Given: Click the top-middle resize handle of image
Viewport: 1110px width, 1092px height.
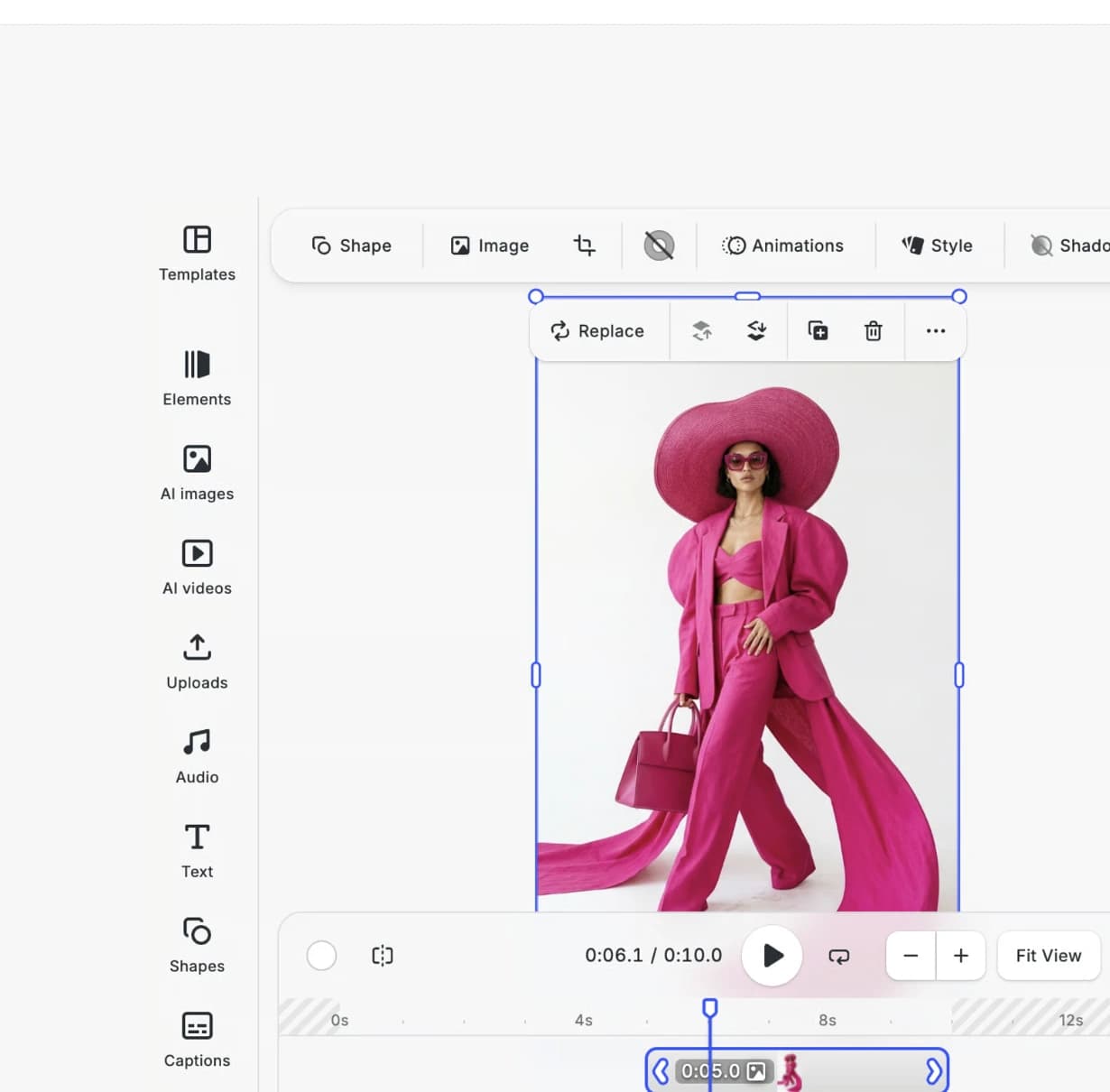Looking at the screenshot, I should point(747,296).
